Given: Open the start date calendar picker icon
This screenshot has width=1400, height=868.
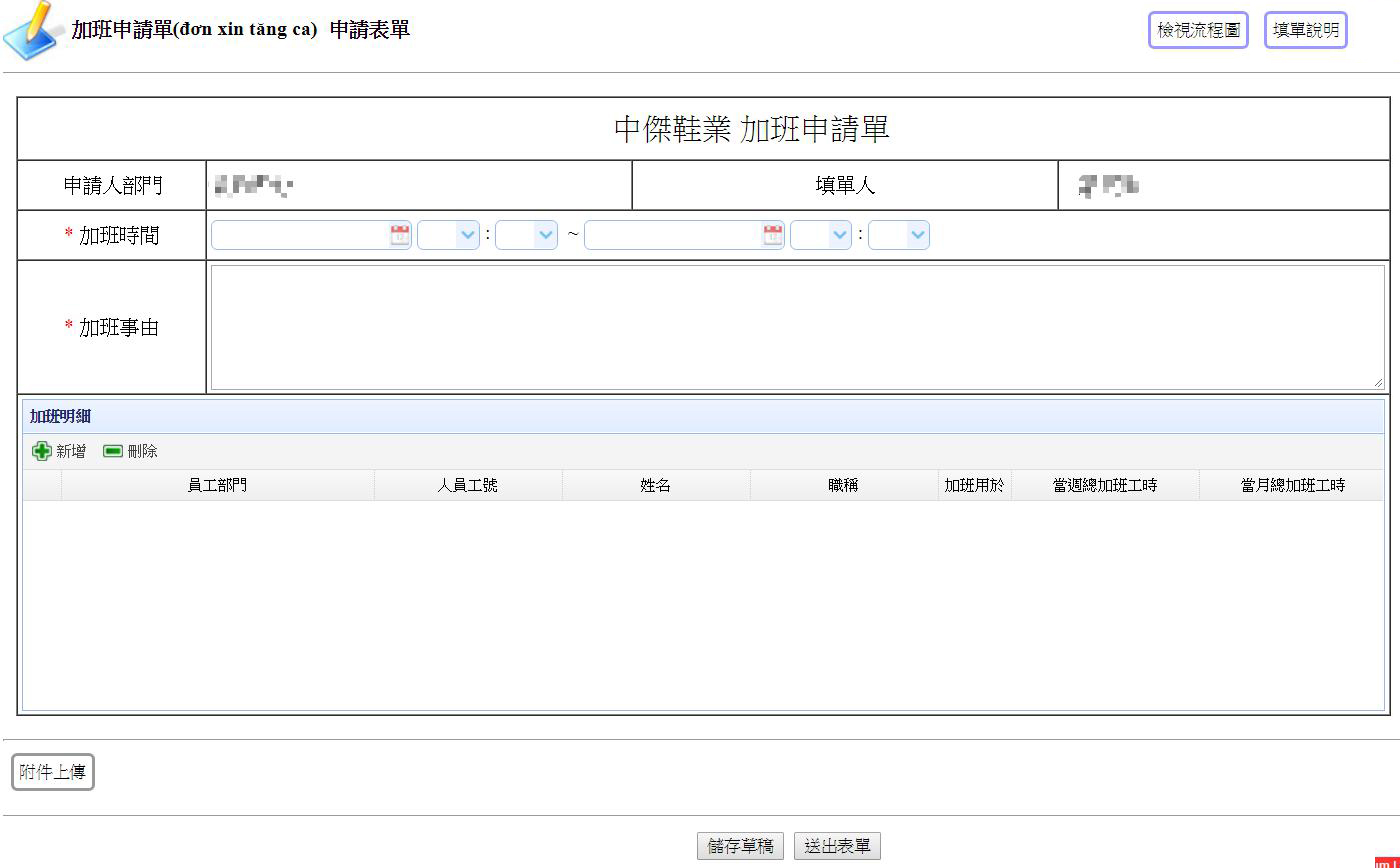Looking at the screenshot, I should click(400, 235).
